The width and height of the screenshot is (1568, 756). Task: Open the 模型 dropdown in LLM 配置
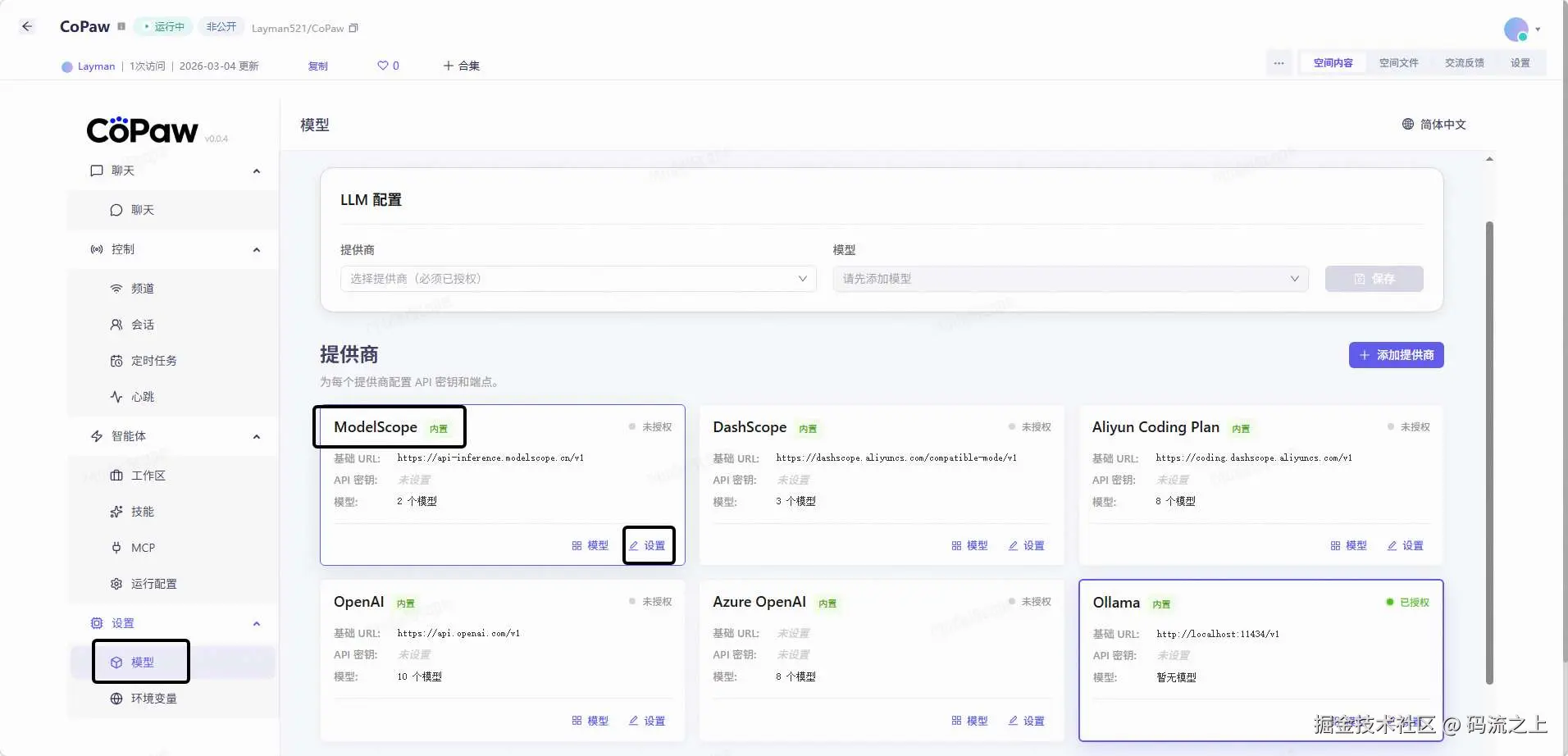pyautogui.click(x=1070, y=279)
